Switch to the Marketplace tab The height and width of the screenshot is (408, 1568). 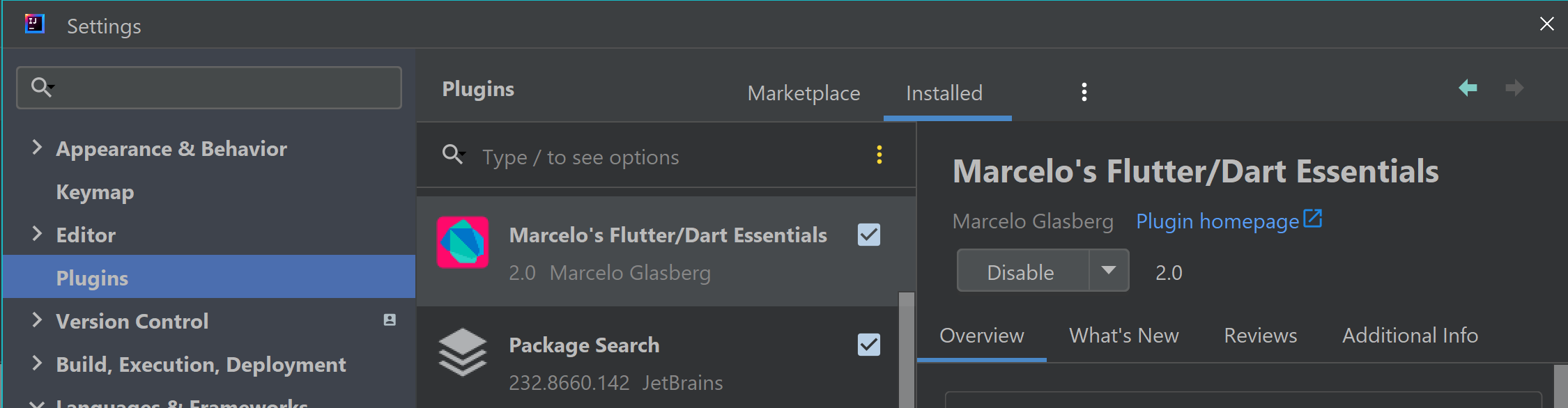click(x=804, y=93)
